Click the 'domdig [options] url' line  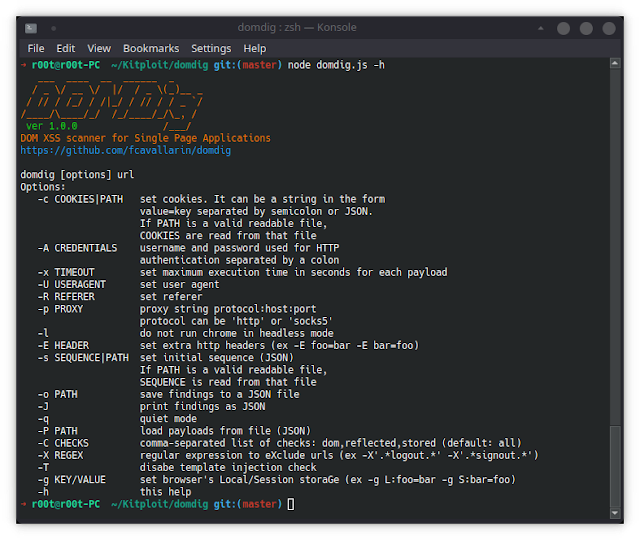pos(77,175)
